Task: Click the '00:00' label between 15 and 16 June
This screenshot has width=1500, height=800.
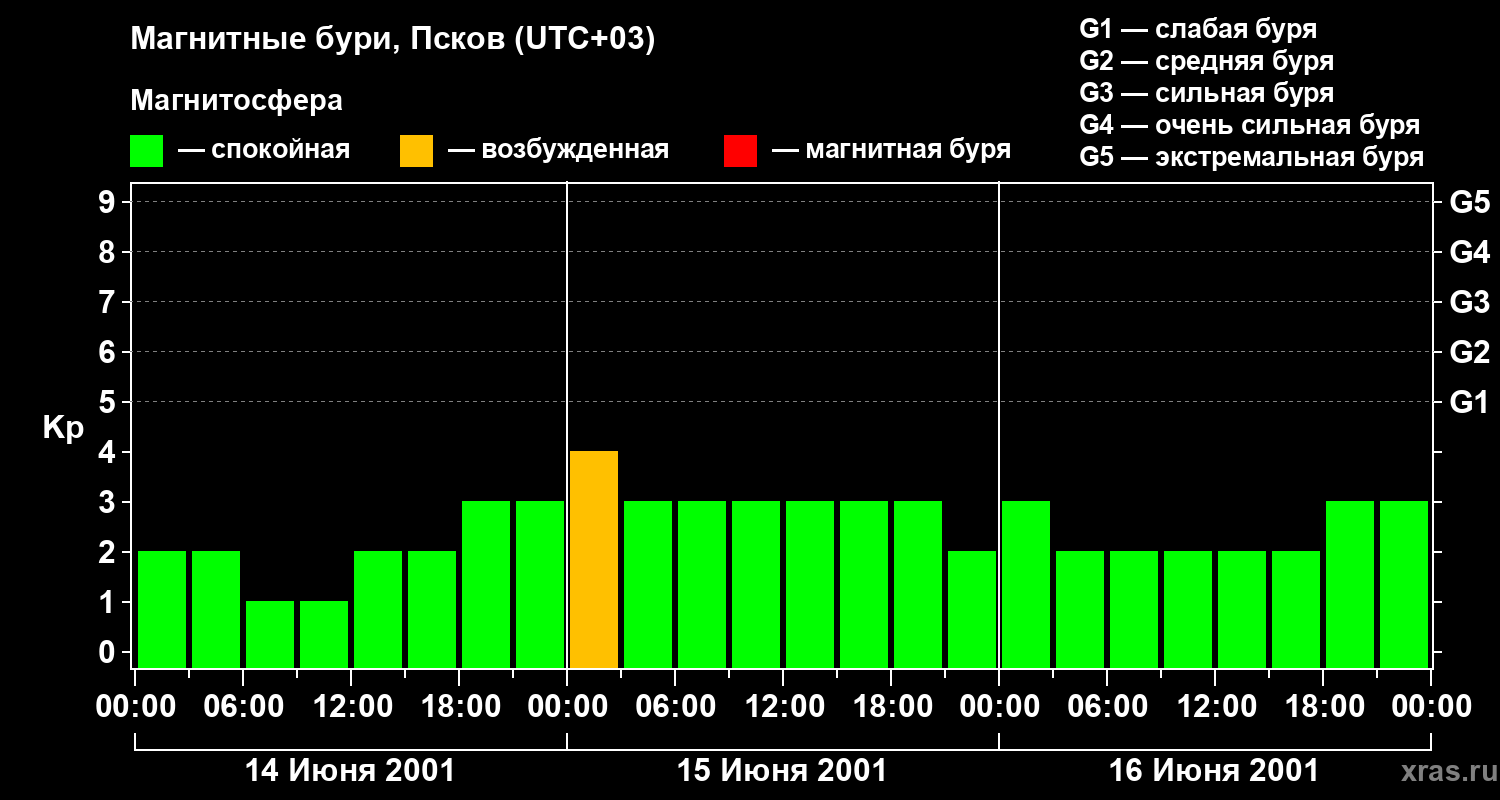Action: click(999, 707)
